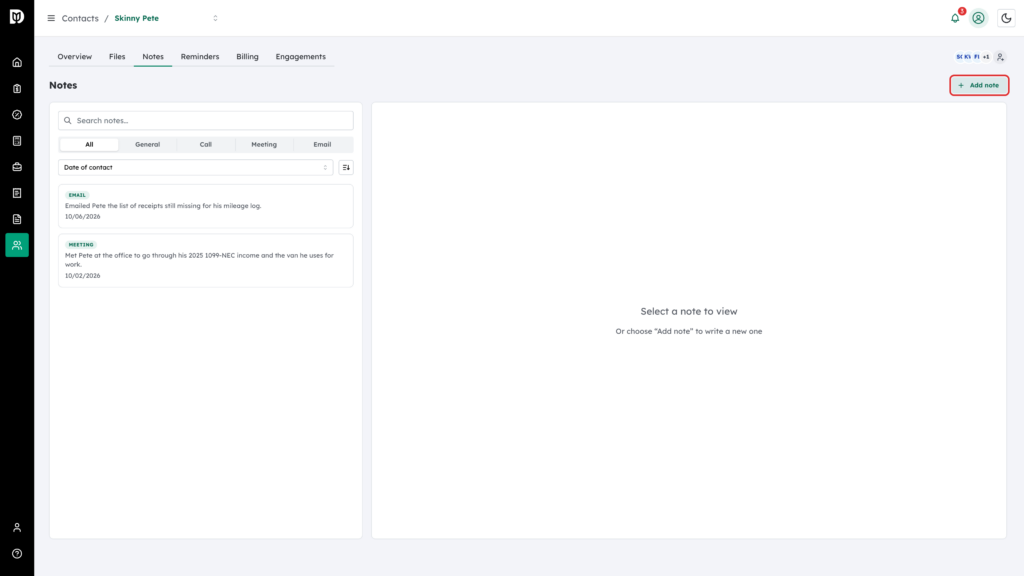Click the magnifier icon in note search

click(68, 121)
